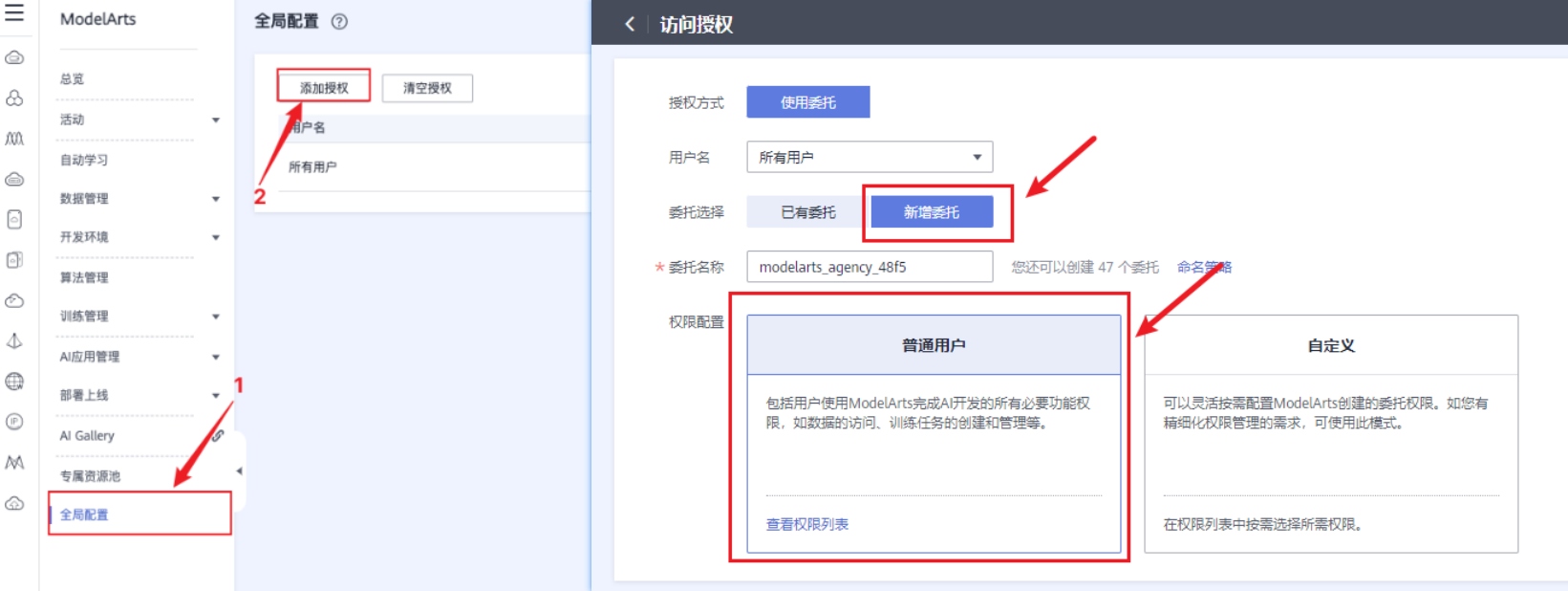Open the 命名策略 link
Image resolution: width=1568 pixels, height=591 pixels.
(x=1204, y=267)
